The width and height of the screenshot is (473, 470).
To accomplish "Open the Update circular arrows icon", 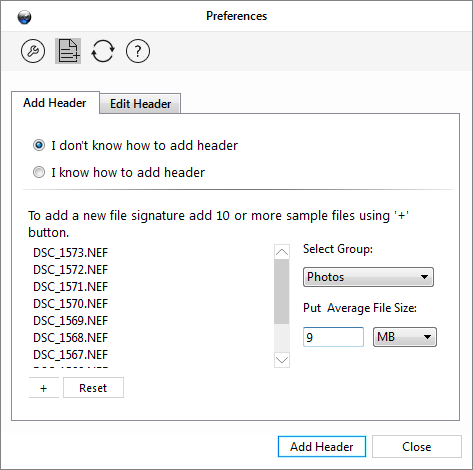I will tap(103, 51).
